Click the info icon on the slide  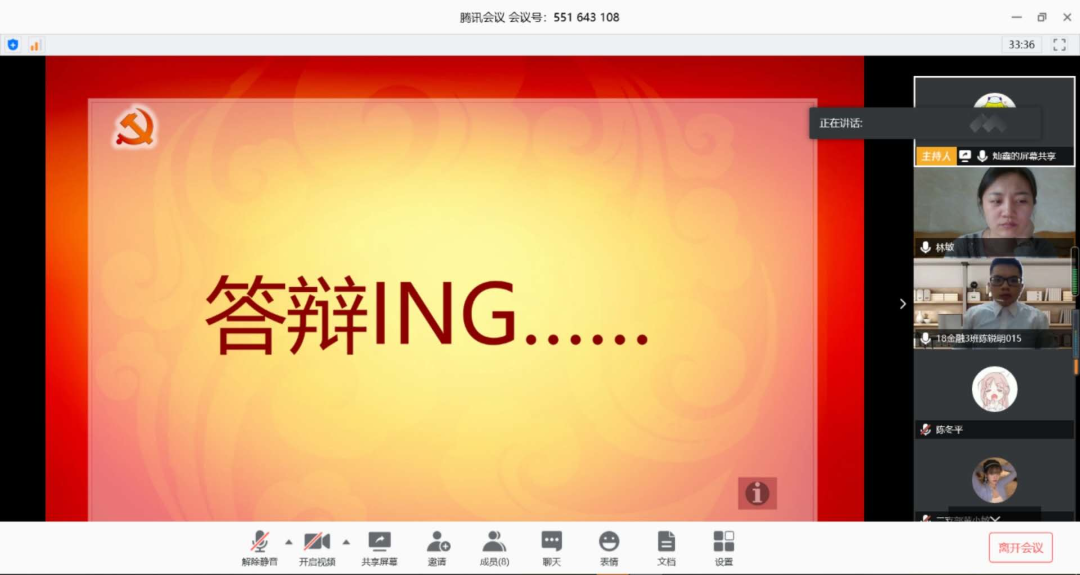pos(757,493)
